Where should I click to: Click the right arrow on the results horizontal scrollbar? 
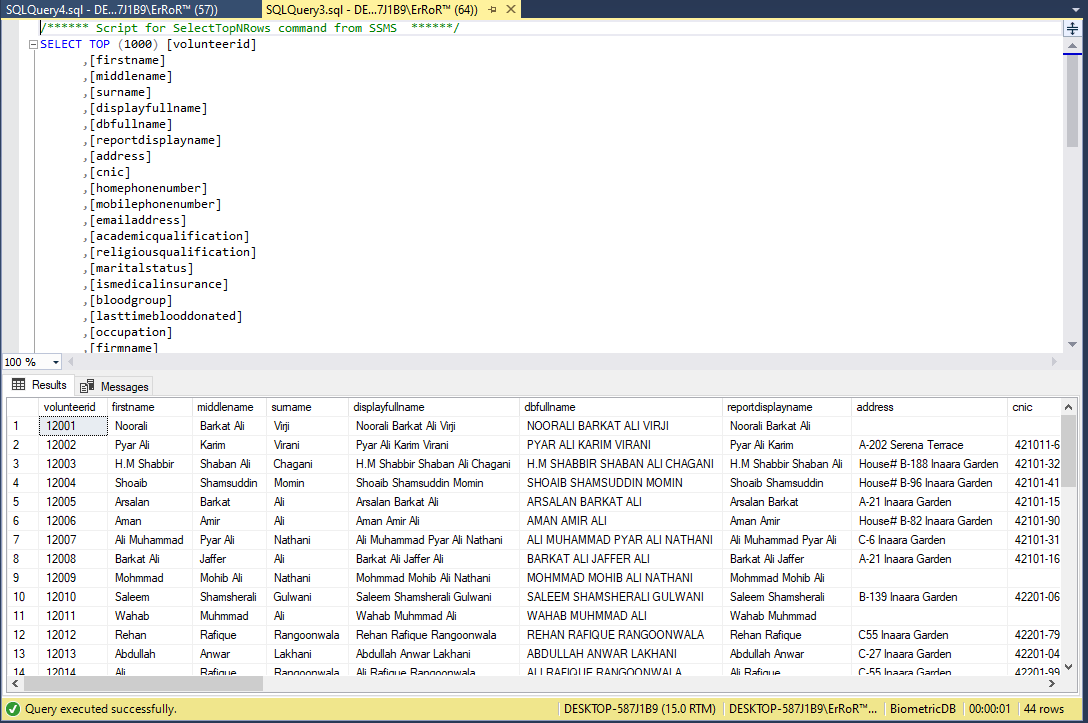(x=1050, y=683)
